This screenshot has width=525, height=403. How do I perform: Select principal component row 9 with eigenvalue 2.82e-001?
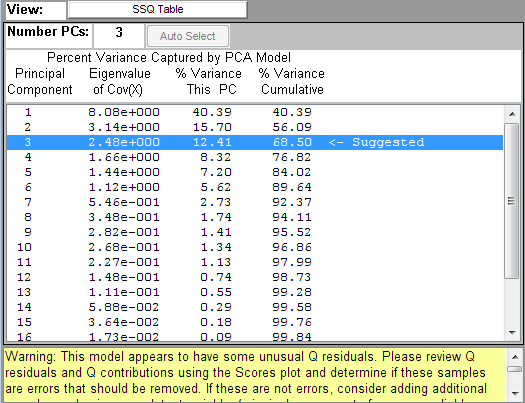(x=255, y=232)
